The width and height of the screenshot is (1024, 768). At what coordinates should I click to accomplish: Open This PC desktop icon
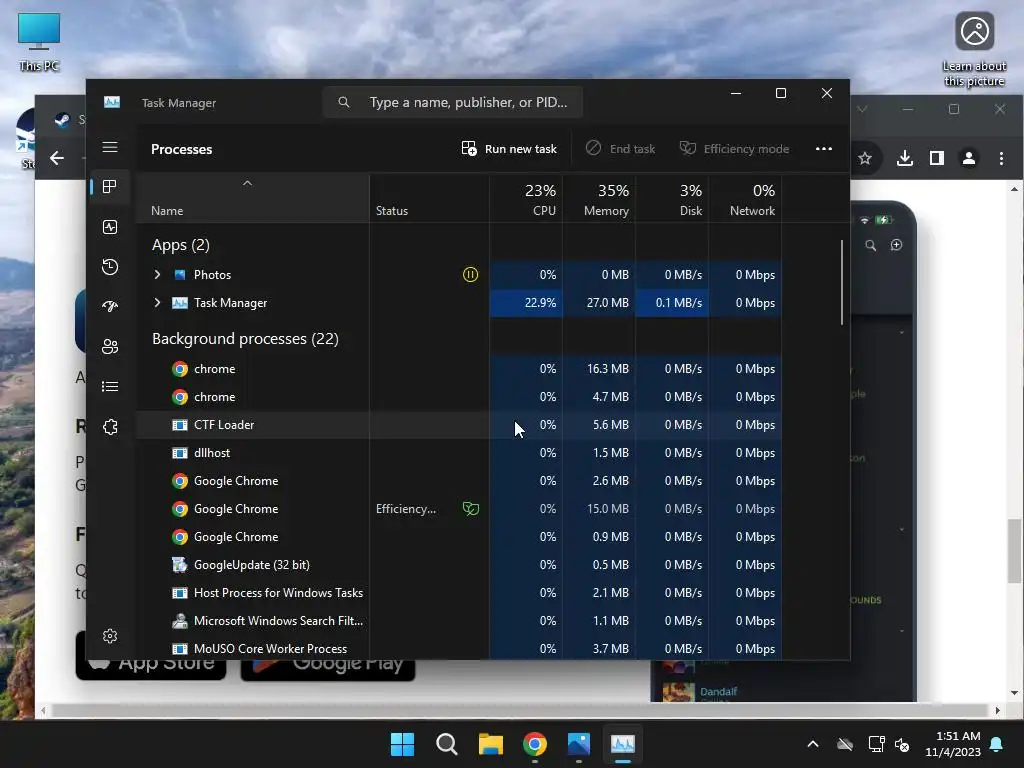click(x=39, y=42)
